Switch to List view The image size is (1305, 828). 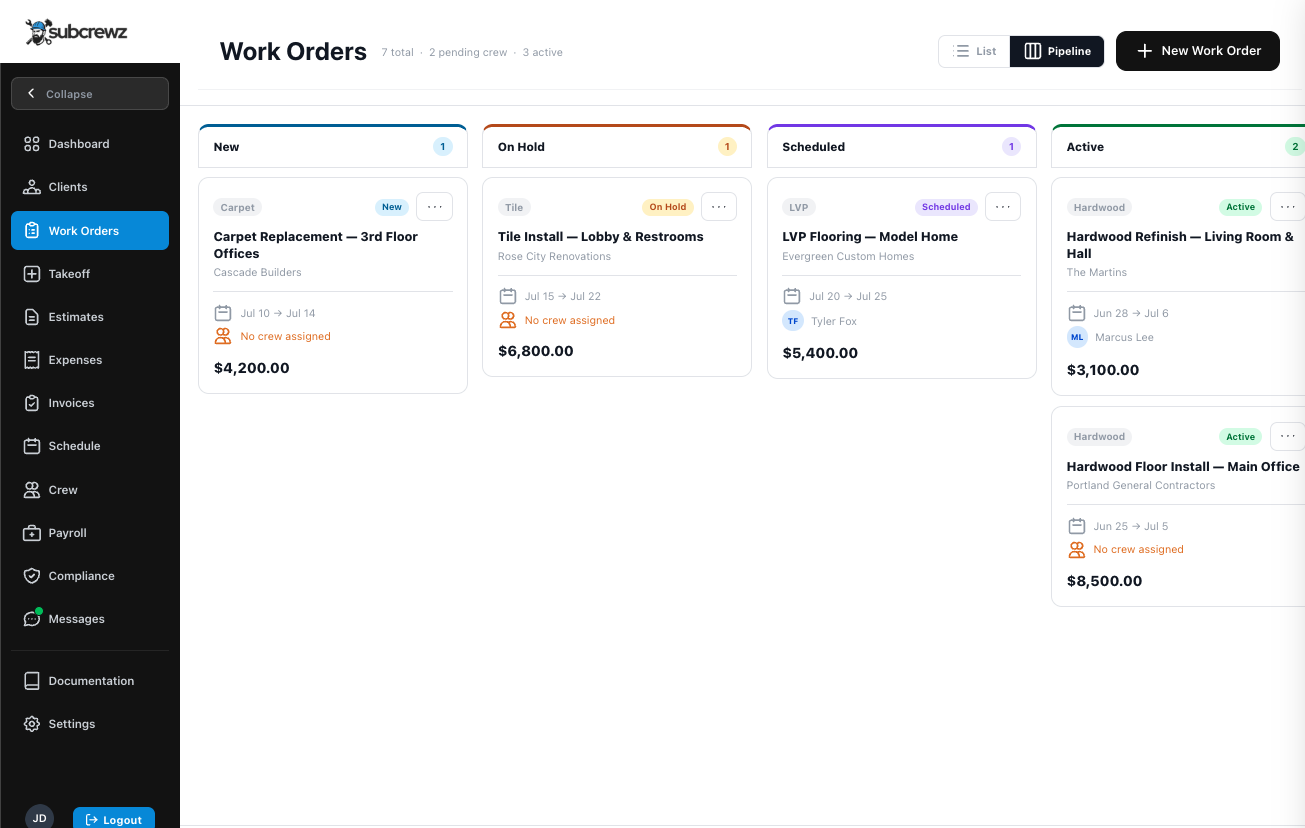click(x=974, y=51)
